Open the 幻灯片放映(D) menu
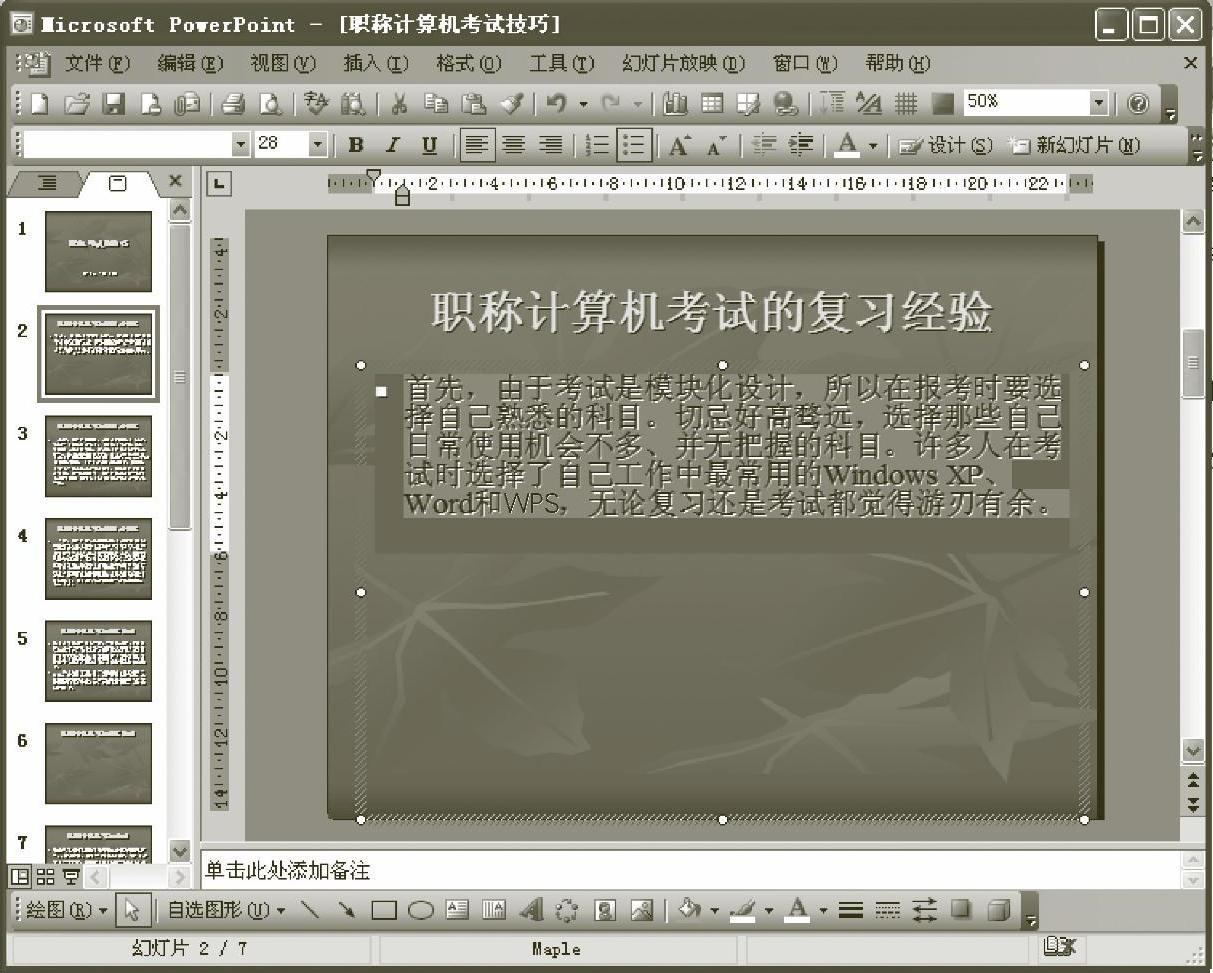This screenshot has height=973, width=1213. click(x=683, y=63)
